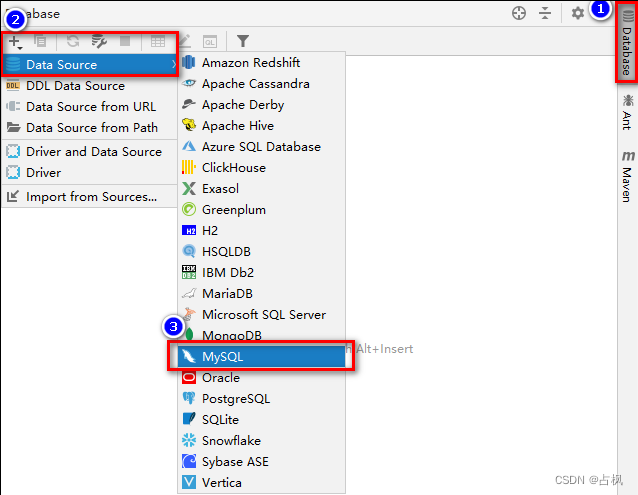
Task: Click the chevron arrow on Data Source row
Action: point(174,64)
